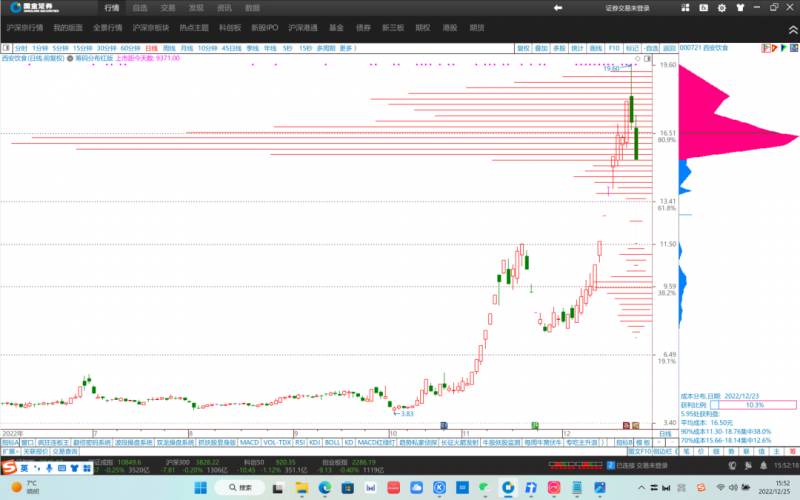The image size is (800, 500).
Task: Open 新股IPO menu item
Action: [x=264, y=28]
